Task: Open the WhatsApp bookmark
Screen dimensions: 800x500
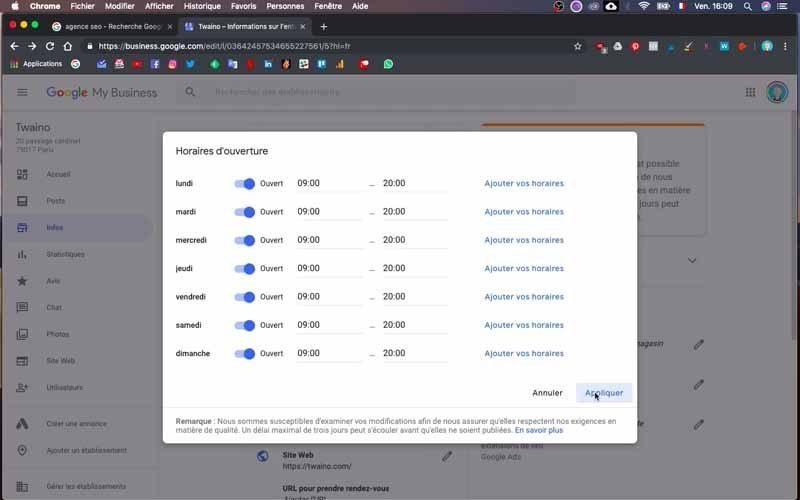Action: (388, 64)
